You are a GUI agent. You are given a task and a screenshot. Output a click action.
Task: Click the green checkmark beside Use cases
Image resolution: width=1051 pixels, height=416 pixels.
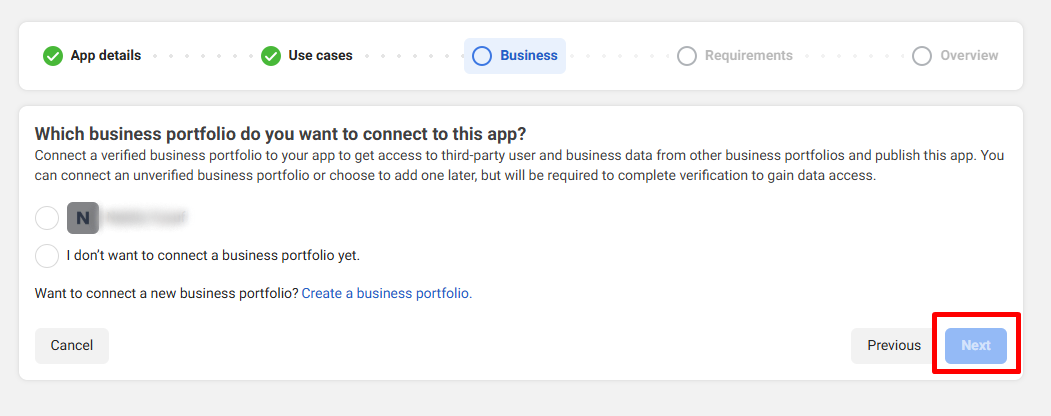tap(271, 56)
